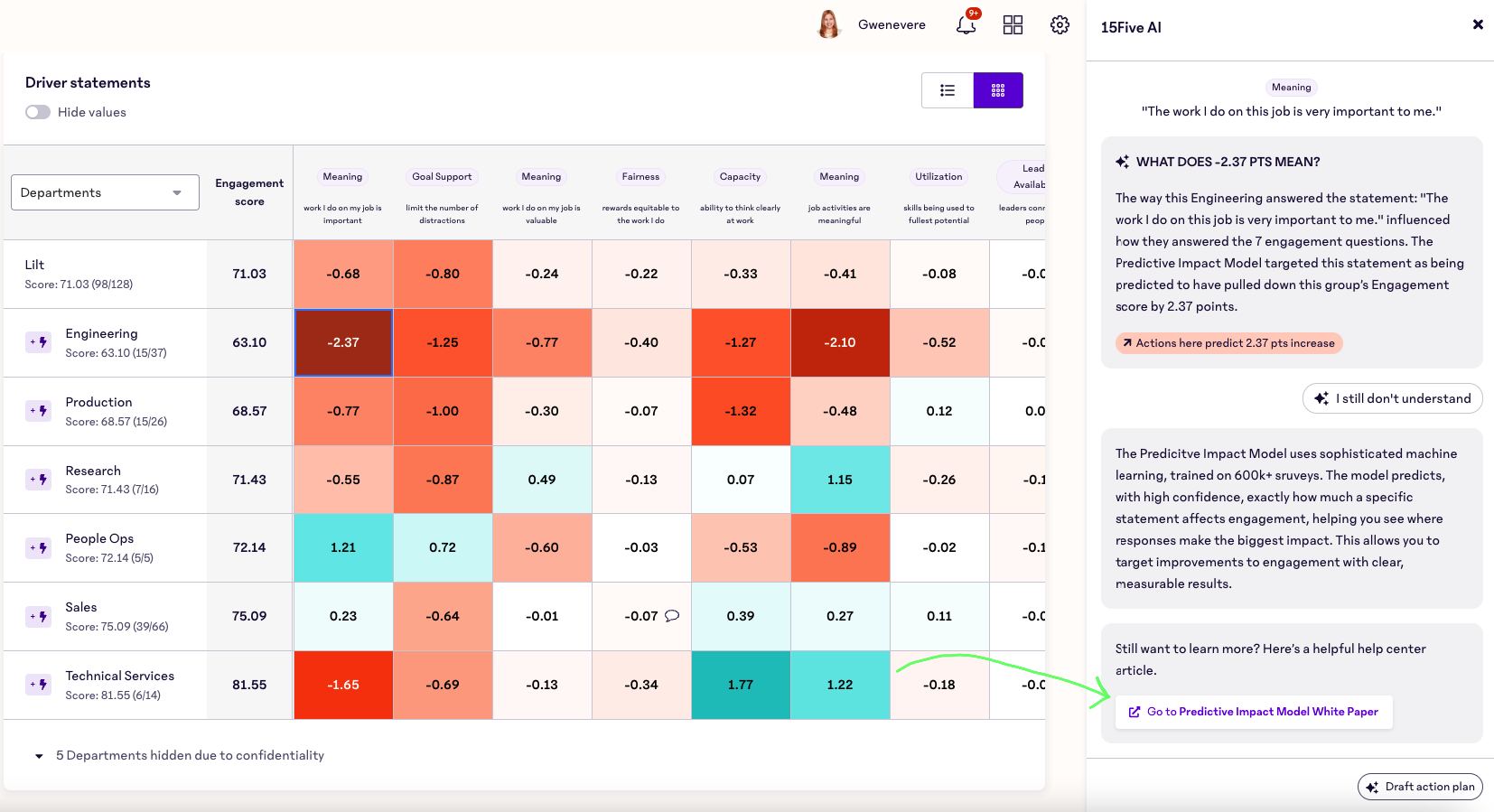Click Actions here predict 2.37 pts increase
The width and height of the screenshot is (1494, 812).
click(1228, 343)
